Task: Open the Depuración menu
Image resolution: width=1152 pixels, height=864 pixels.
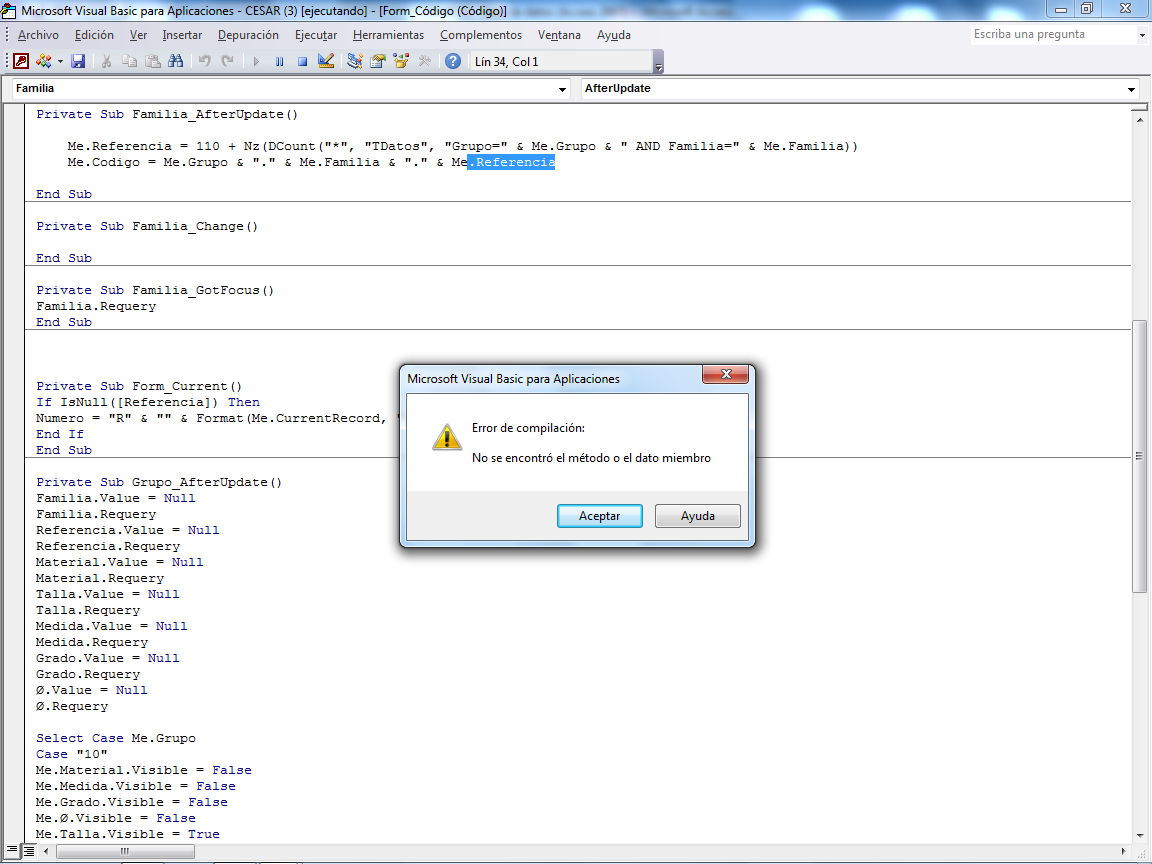Action: pos(248,35)
